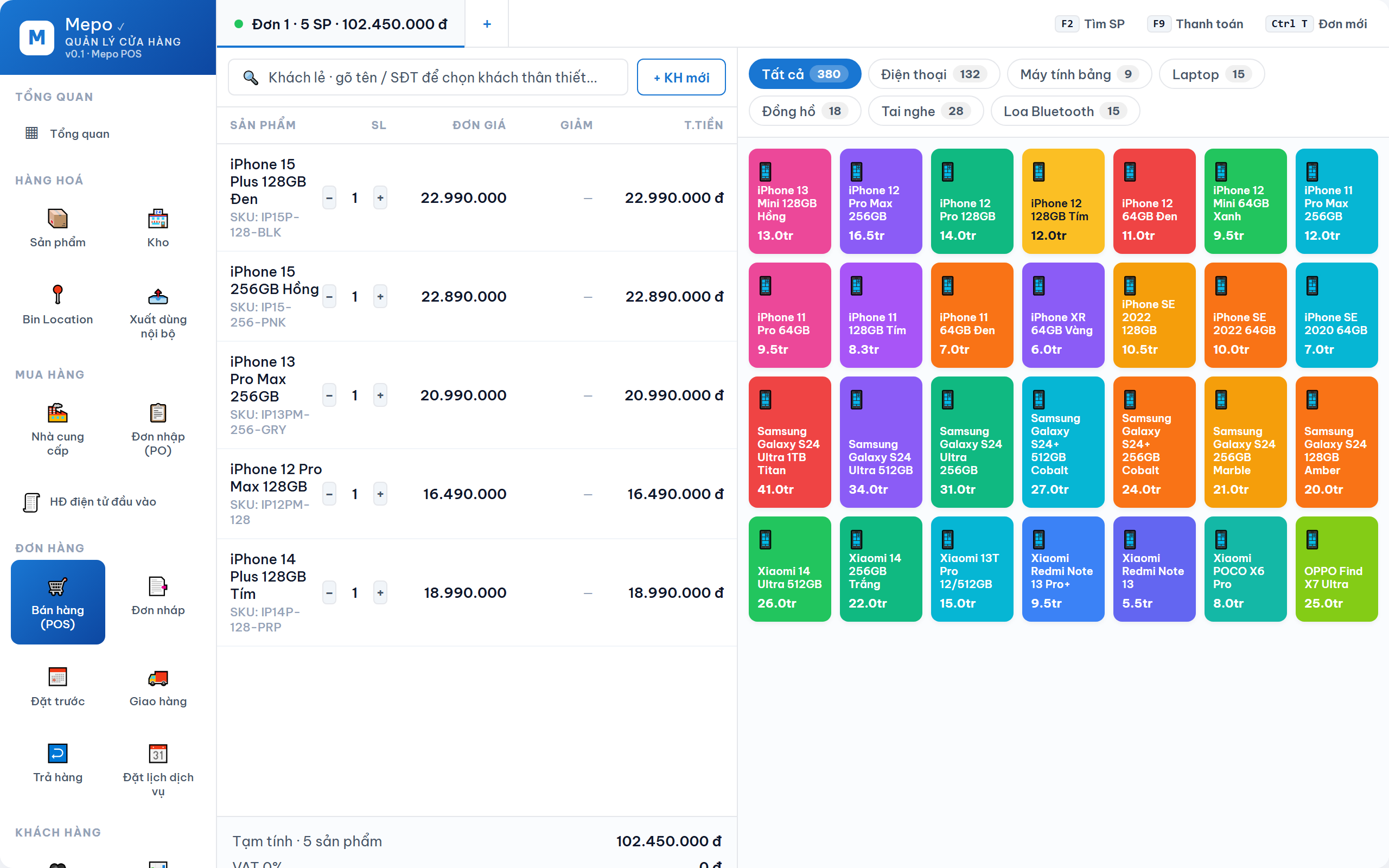Filter products by Điện thoại category

pyautogui.click(x=934, y=74)
